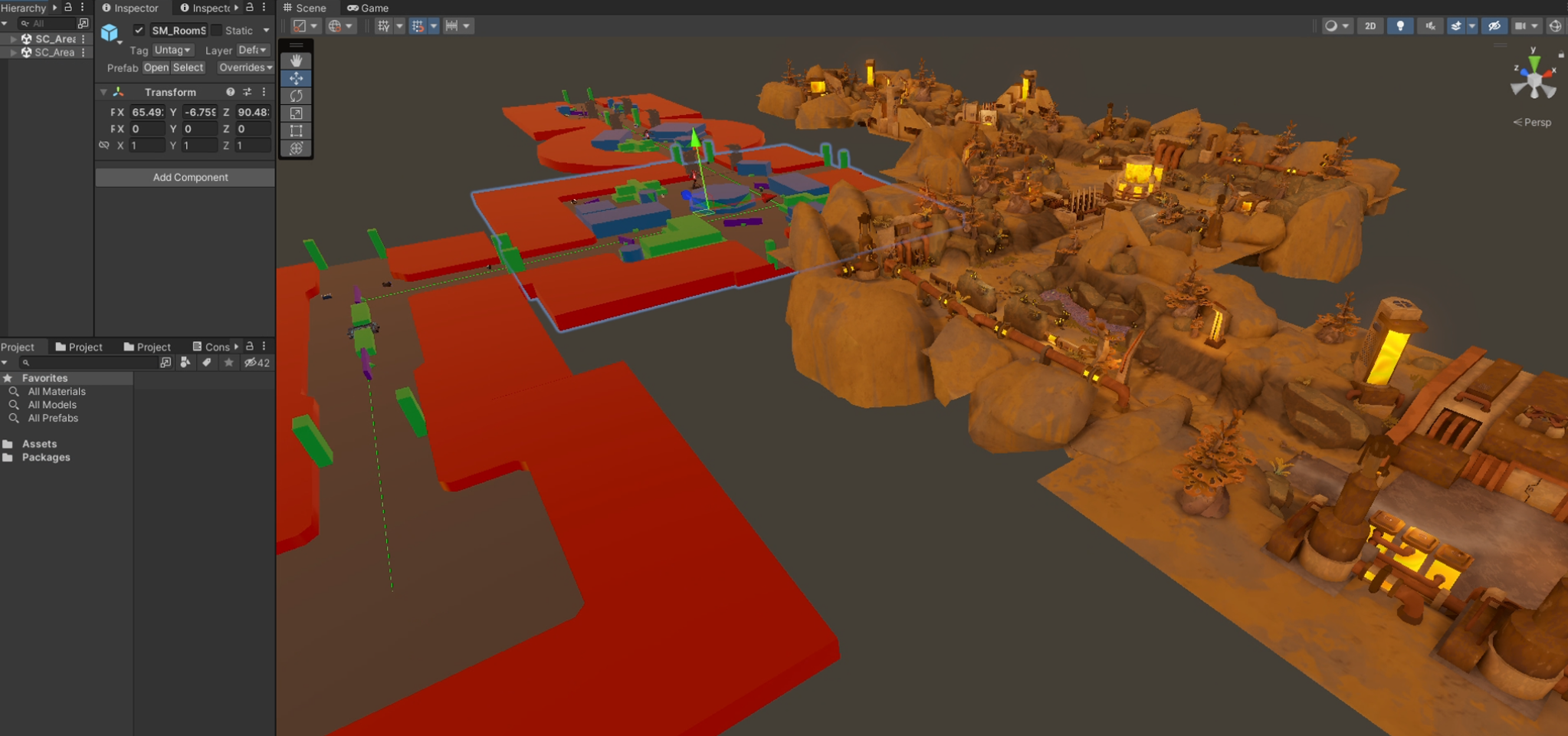The width and height of the screenshot is (1568, 736).
Task: Expand the prefab Overrides dropdown
Action: [245, 67]
